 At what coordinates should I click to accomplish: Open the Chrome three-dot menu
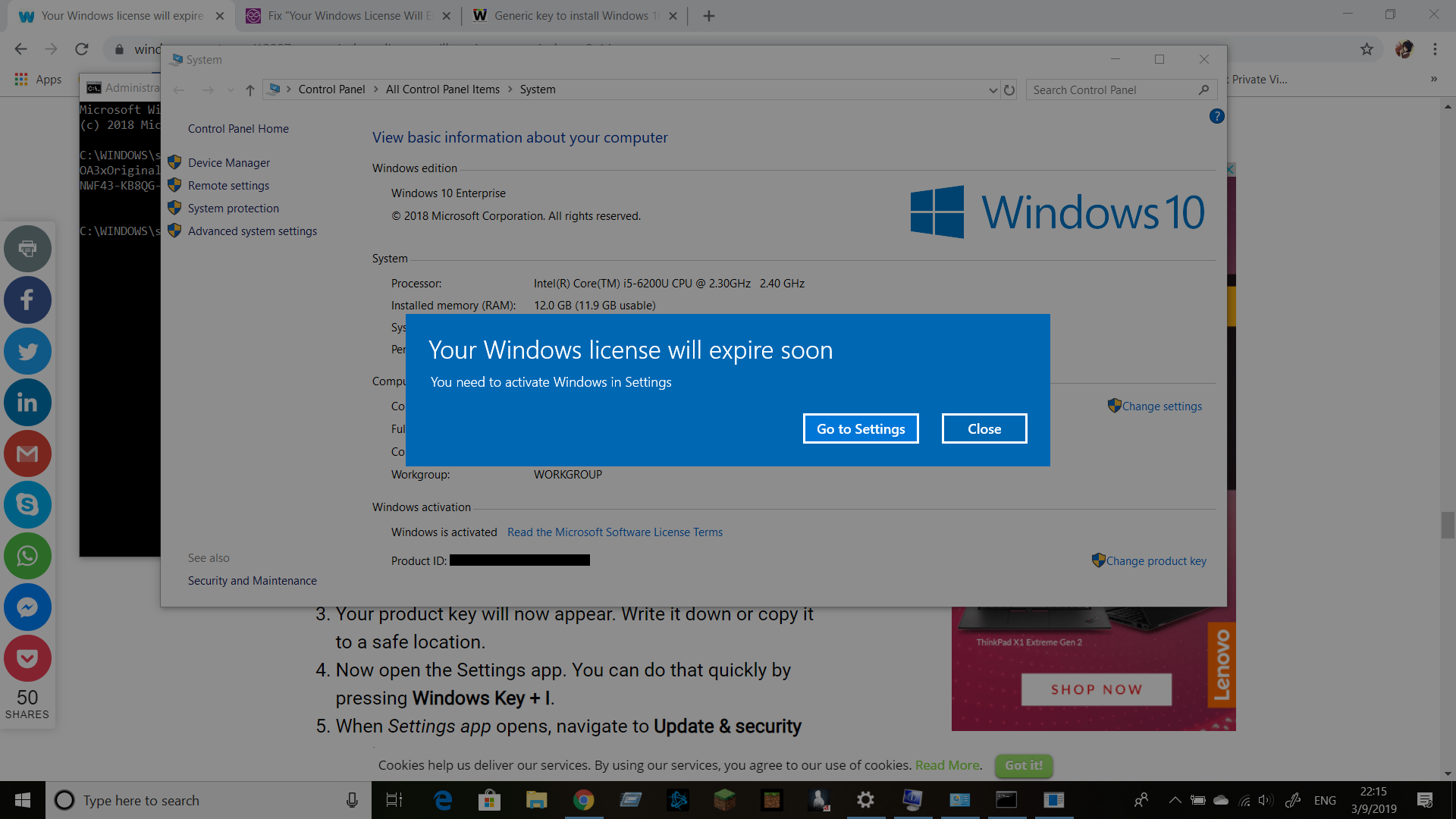(1435, 49)
